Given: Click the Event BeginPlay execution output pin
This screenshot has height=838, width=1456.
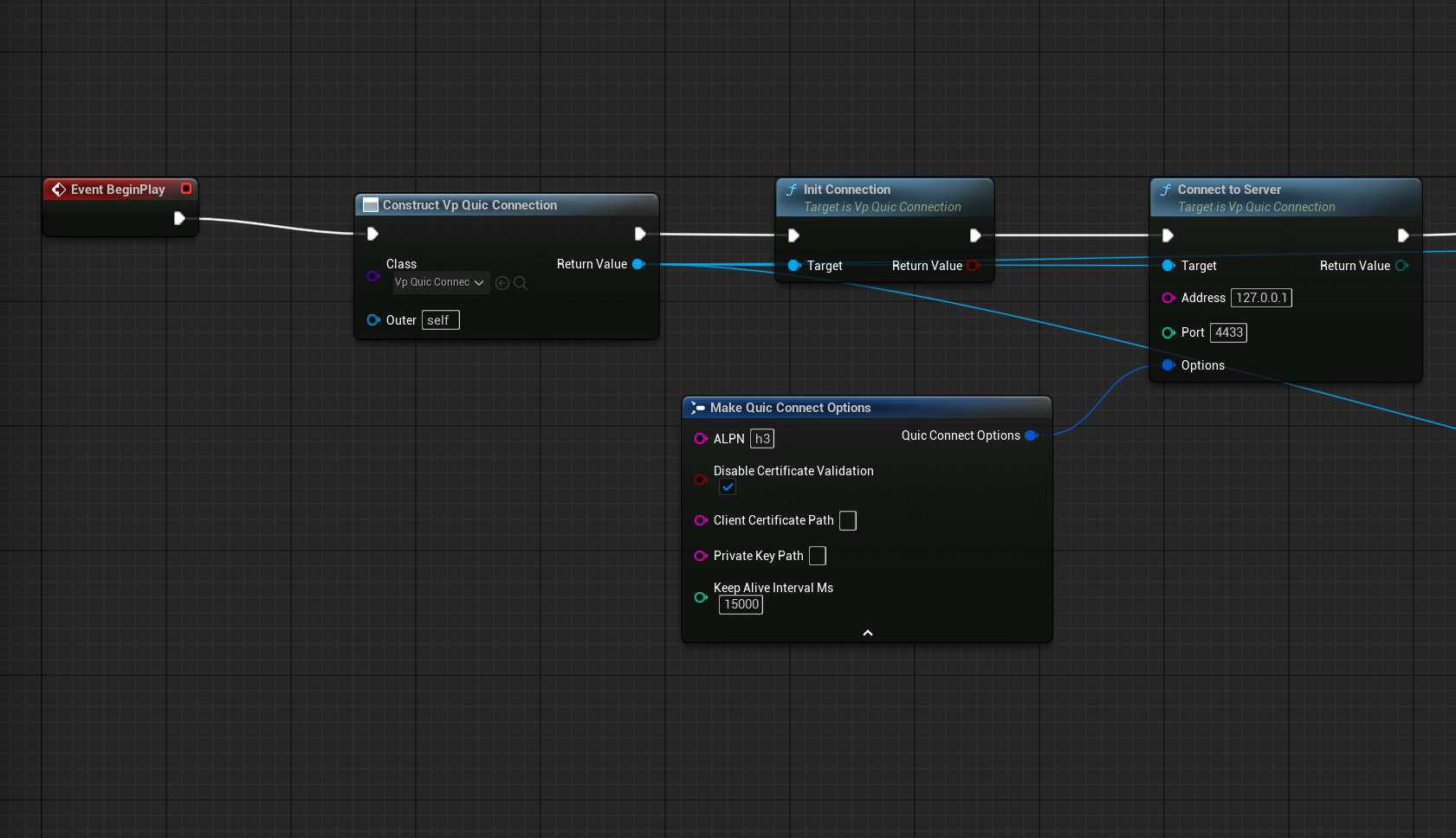Looking at the screenshot, I should click(179, 218).
